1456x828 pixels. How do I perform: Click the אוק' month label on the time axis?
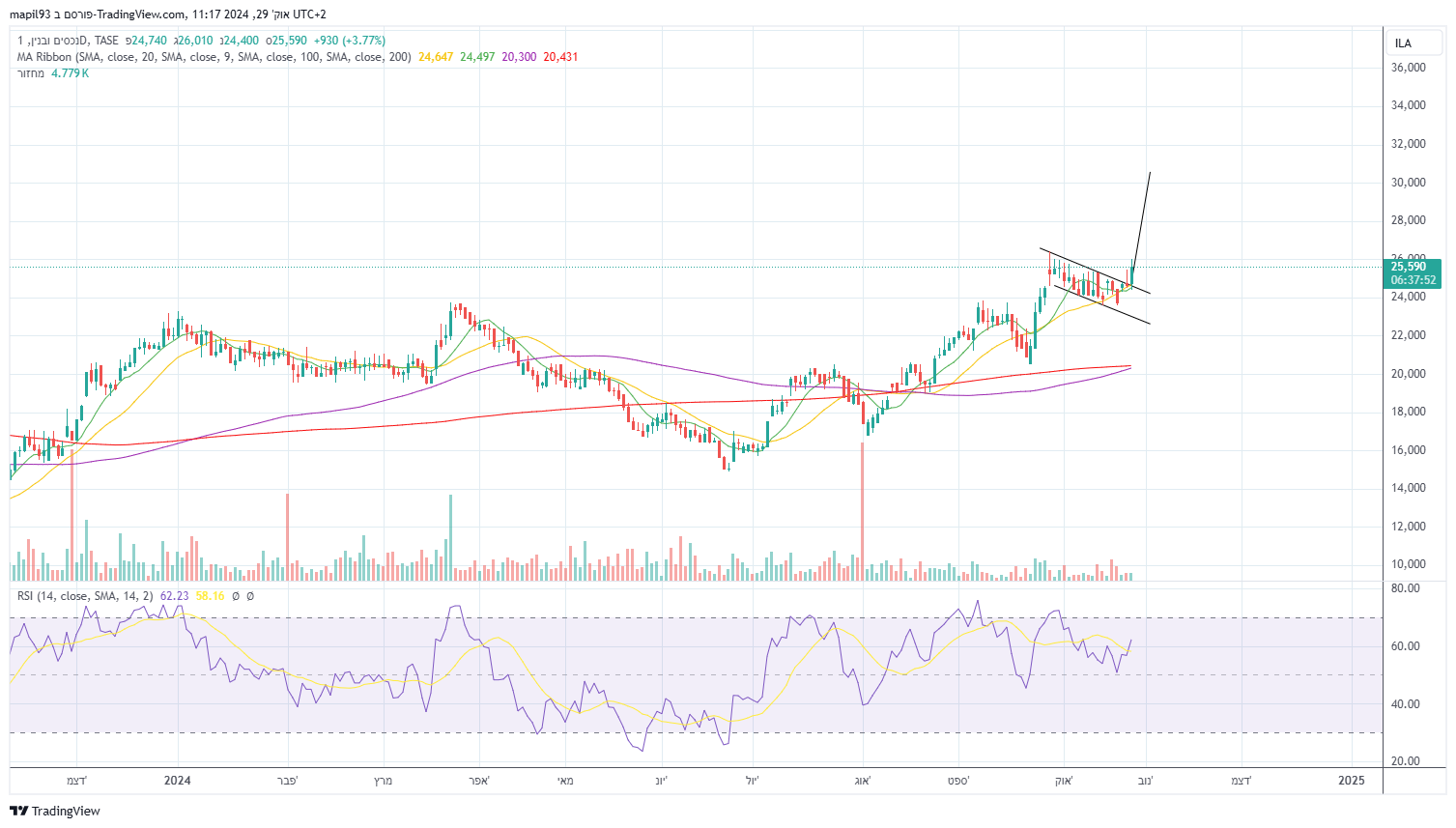[1064, 781]
